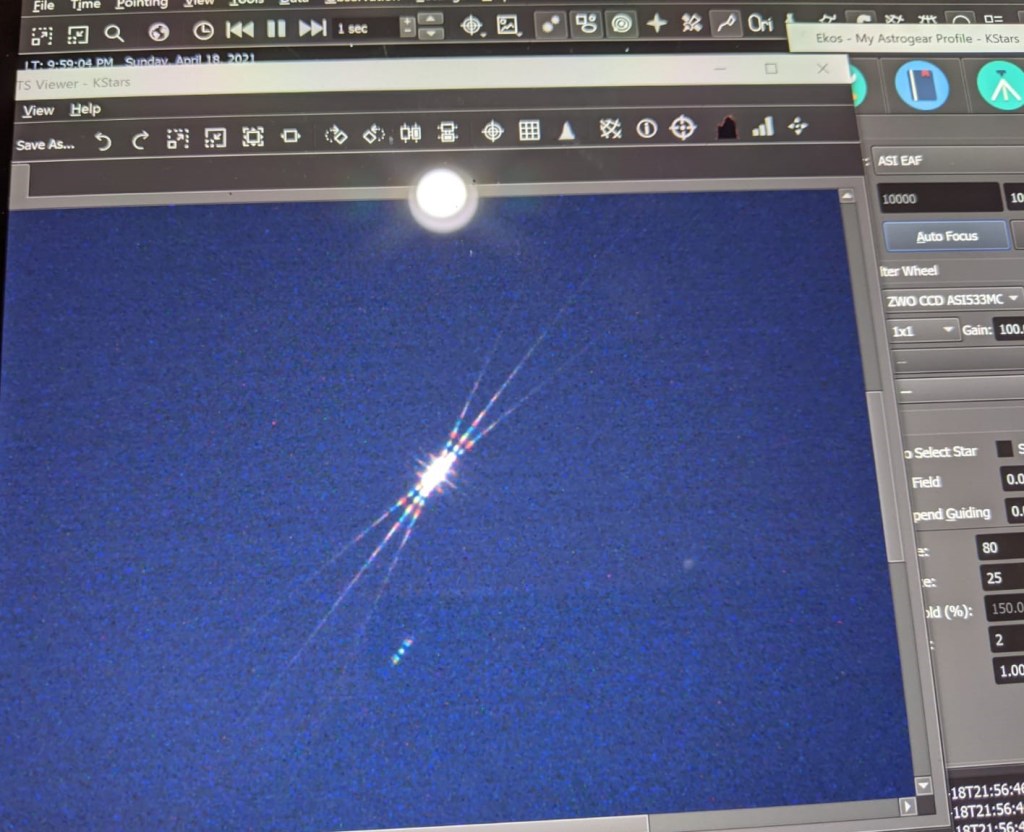Toggle stars display in the KStars toolbar

[x=548, y=25]
